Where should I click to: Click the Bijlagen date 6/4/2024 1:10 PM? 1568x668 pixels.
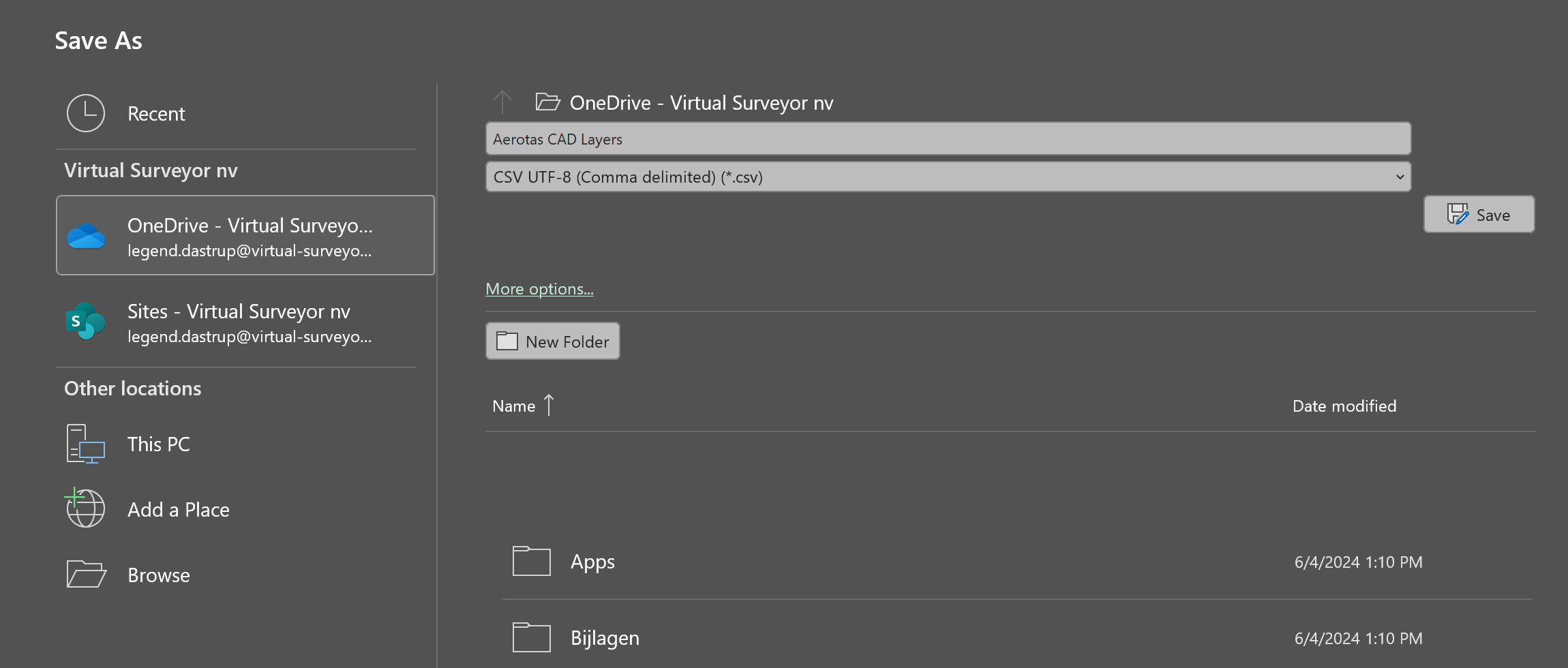point(1359,639)
